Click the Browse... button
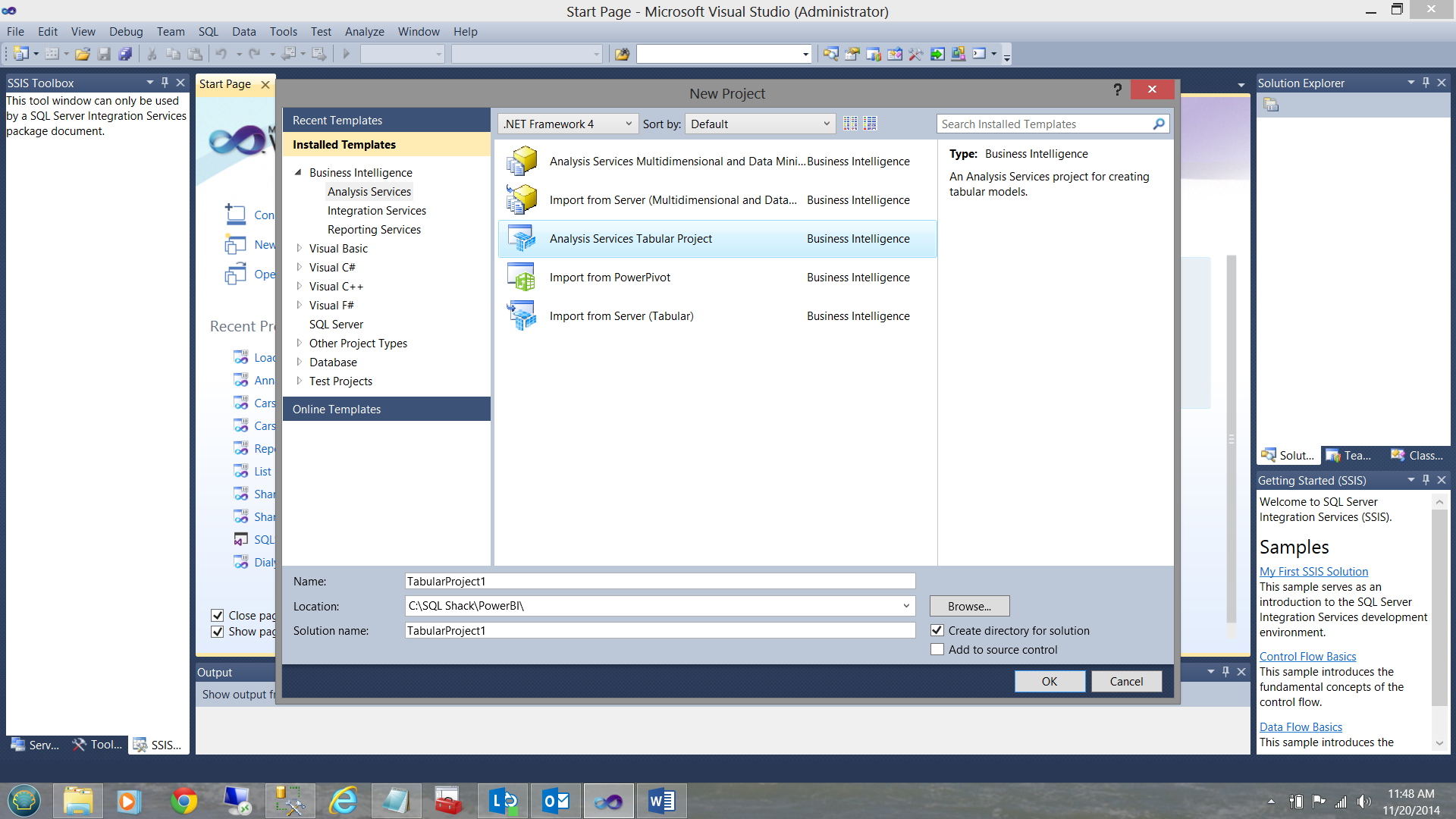This screenshot has height=819, width=1456. (x=969, y=606)
